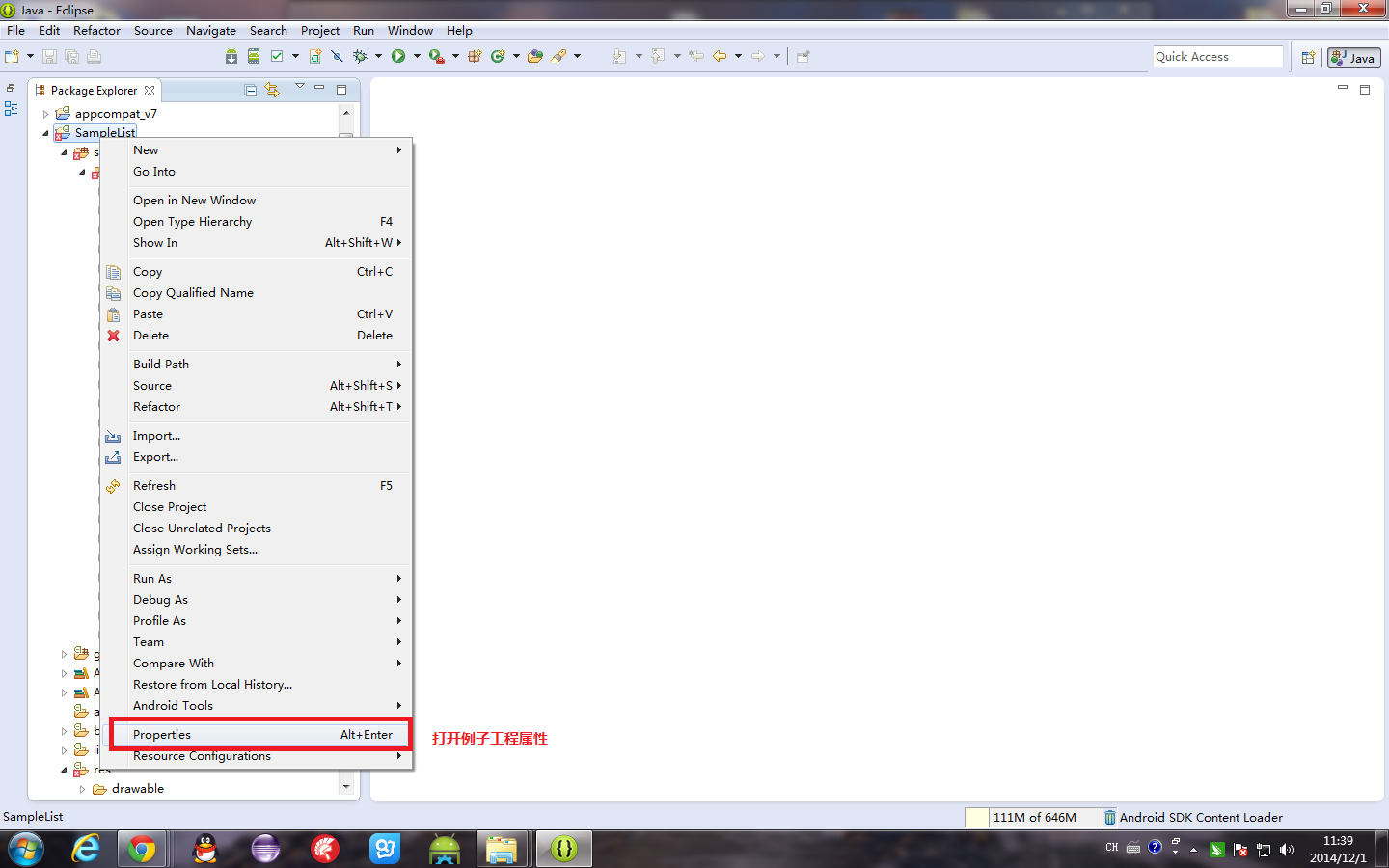Click the Run Android Lint check icon
Viewport: 1389px width, 868px height.
click(x=277, y=56)
